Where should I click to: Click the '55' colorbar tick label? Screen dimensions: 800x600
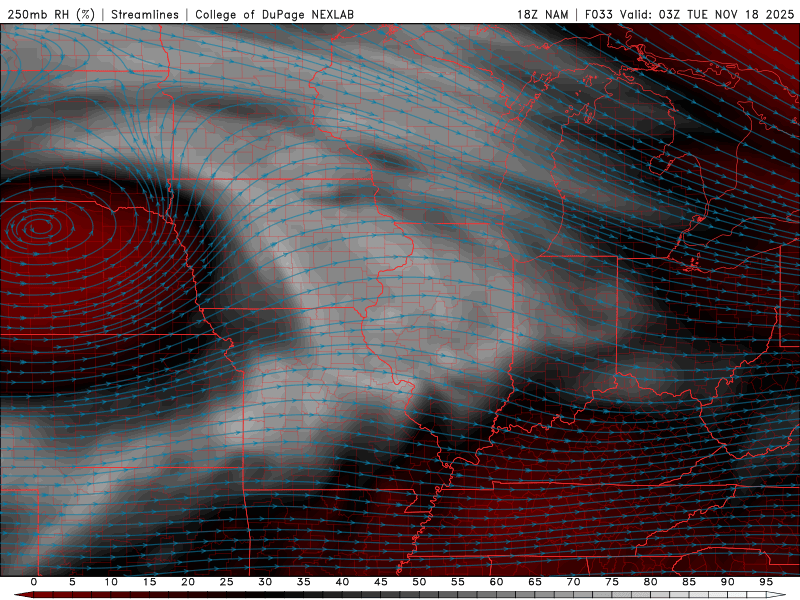click(458, 582)
